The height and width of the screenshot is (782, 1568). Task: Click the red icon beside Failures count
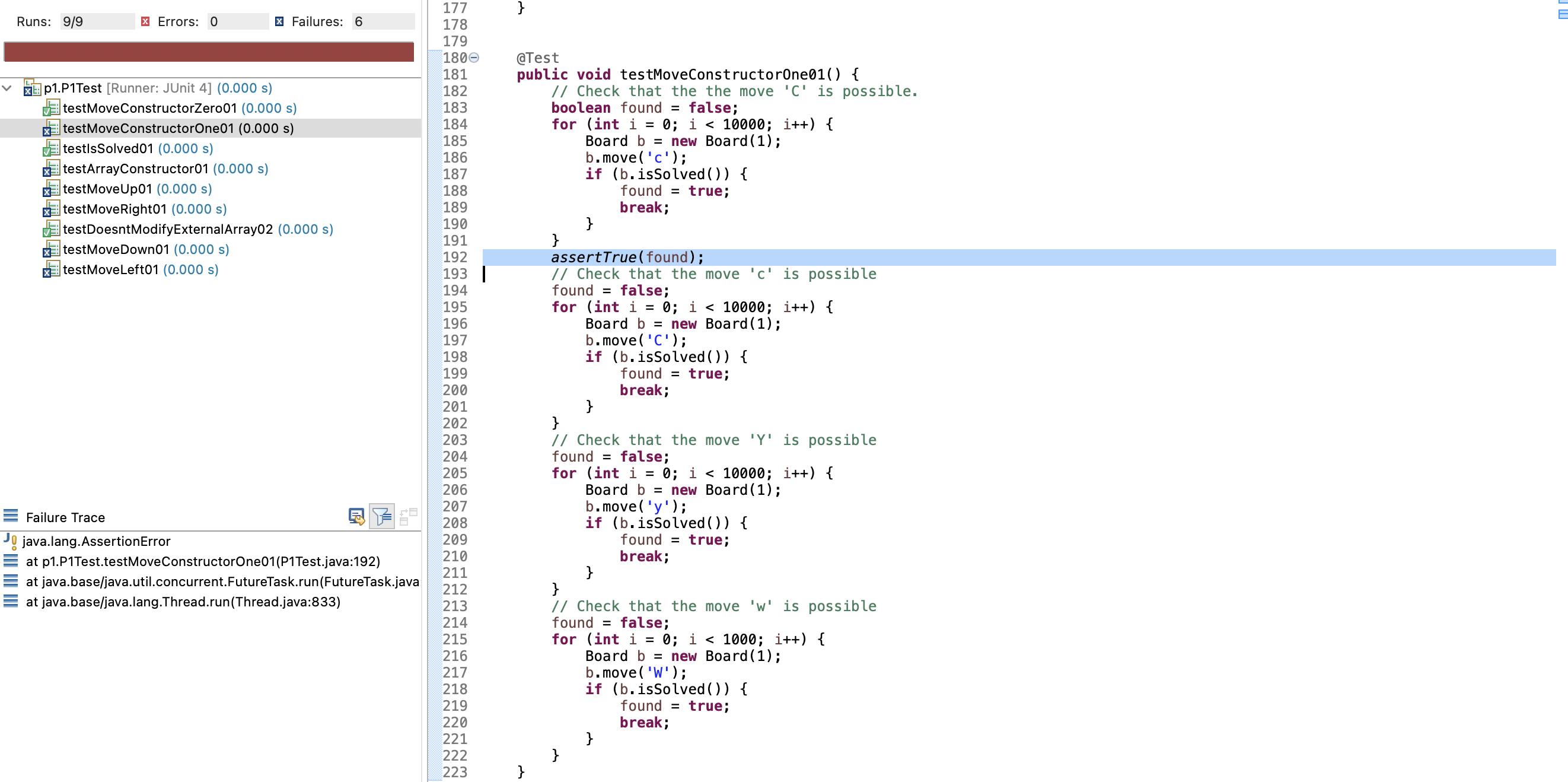pyautogui.click(x=279, y=21)
